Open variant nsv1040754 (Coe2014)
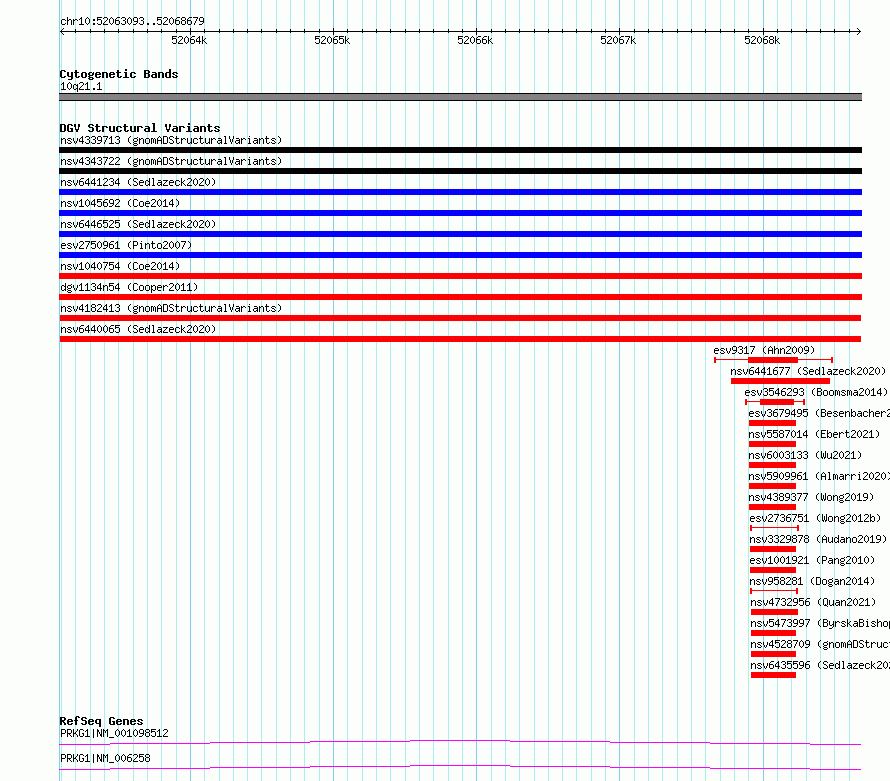The image size is (890, 781). click(x=120, y=266)
